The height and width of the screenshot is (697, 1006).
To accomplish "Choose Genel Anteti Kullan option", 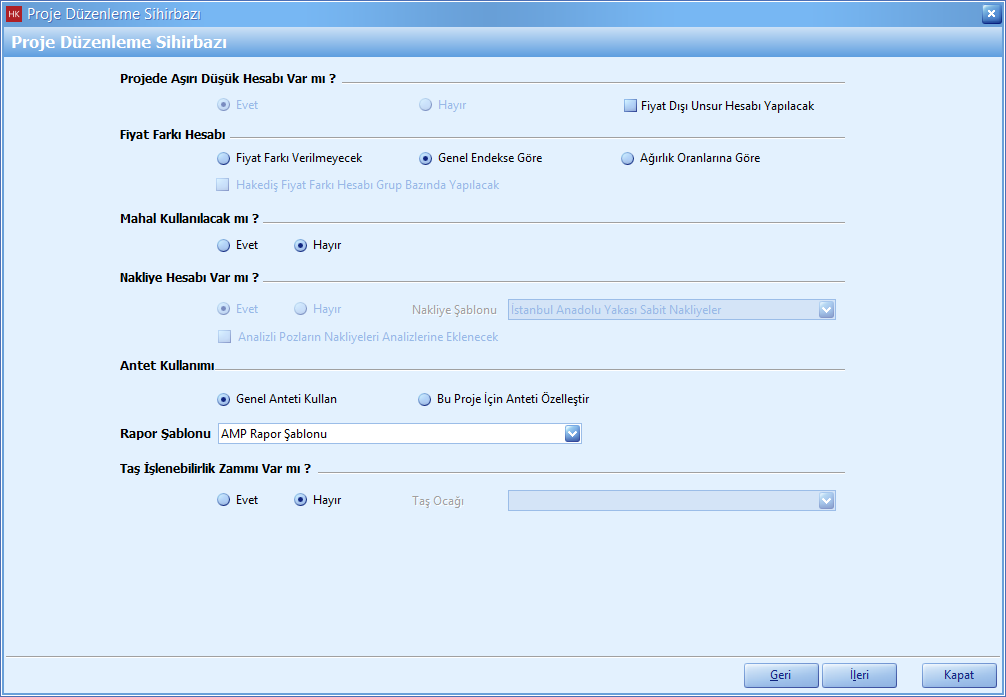I will tap(223, 399).
